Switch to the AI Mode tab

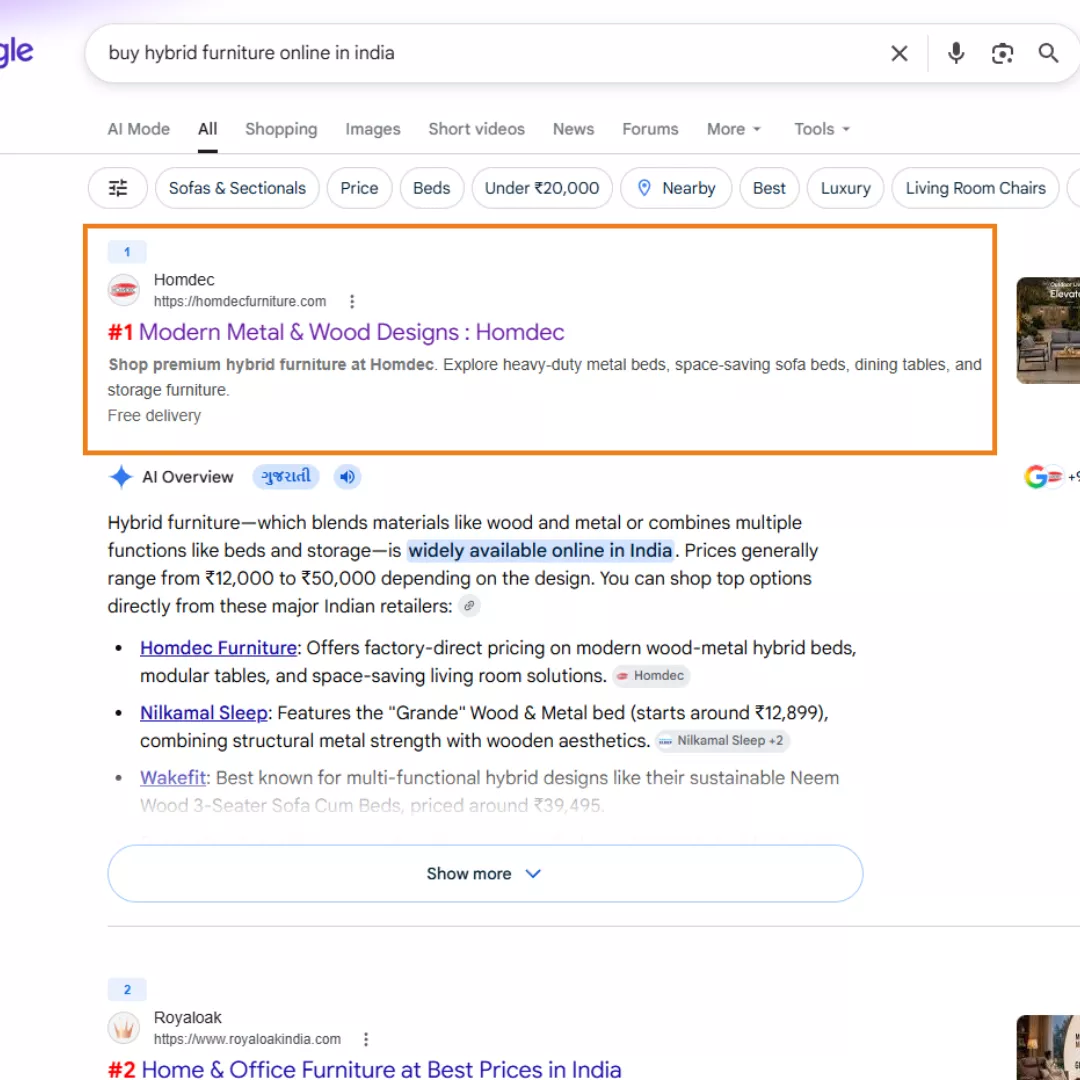point(138,129)
